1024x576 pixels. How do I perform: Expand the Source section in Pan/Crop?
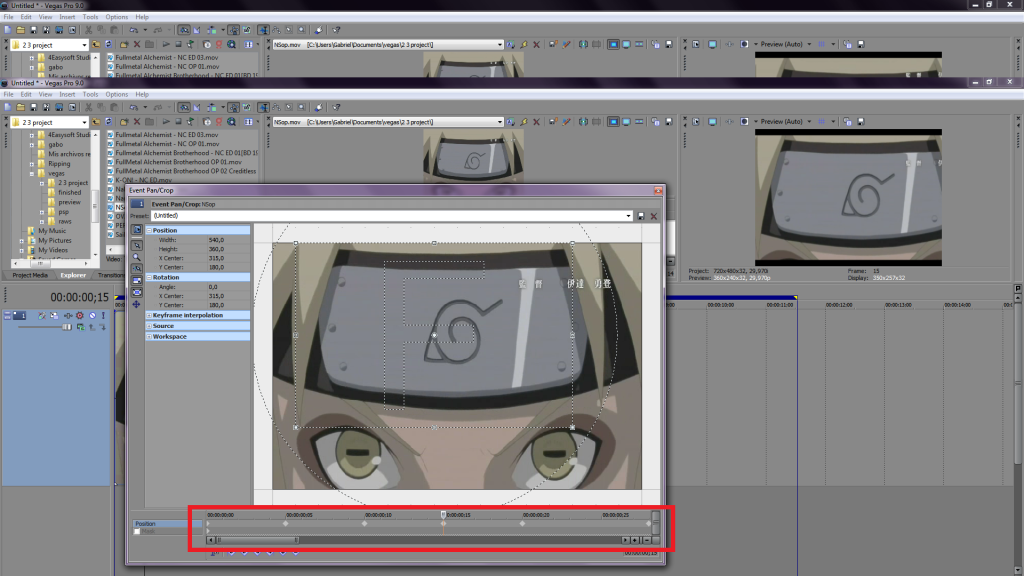pos(149,326)
